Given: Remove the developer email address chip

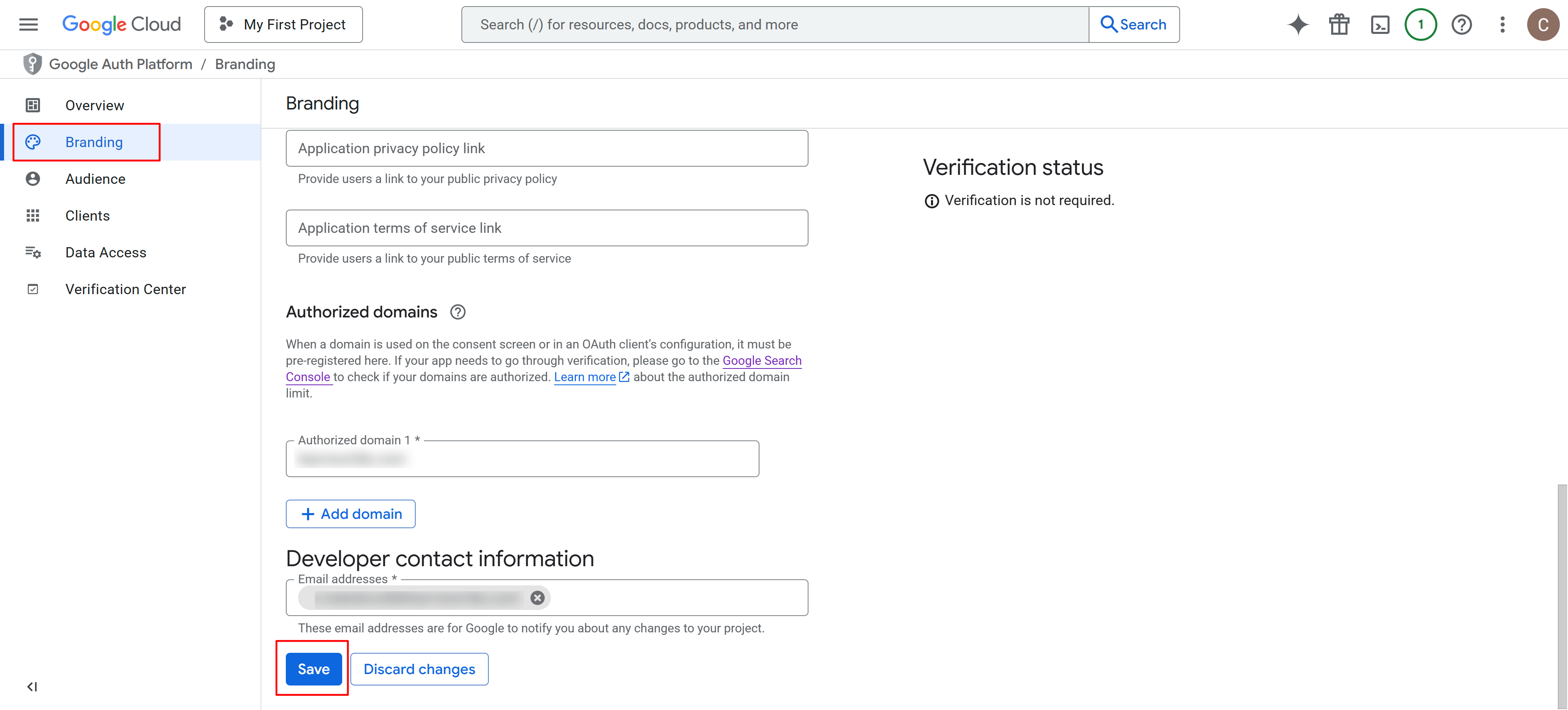Looking at the screenshot, I should point(537,597).
